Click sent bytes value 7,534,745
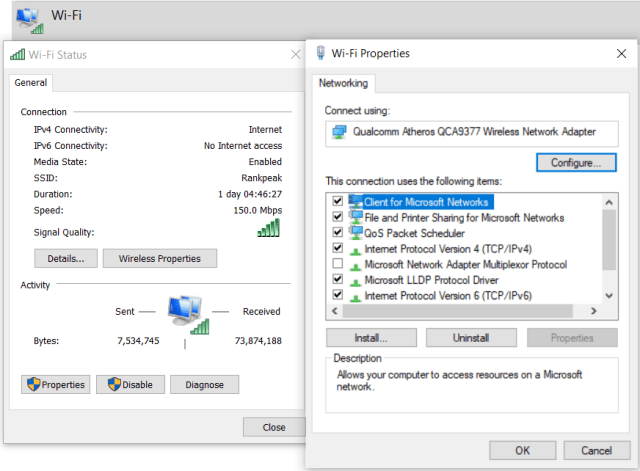Viewport: 640px width, 471px height. 138,340
